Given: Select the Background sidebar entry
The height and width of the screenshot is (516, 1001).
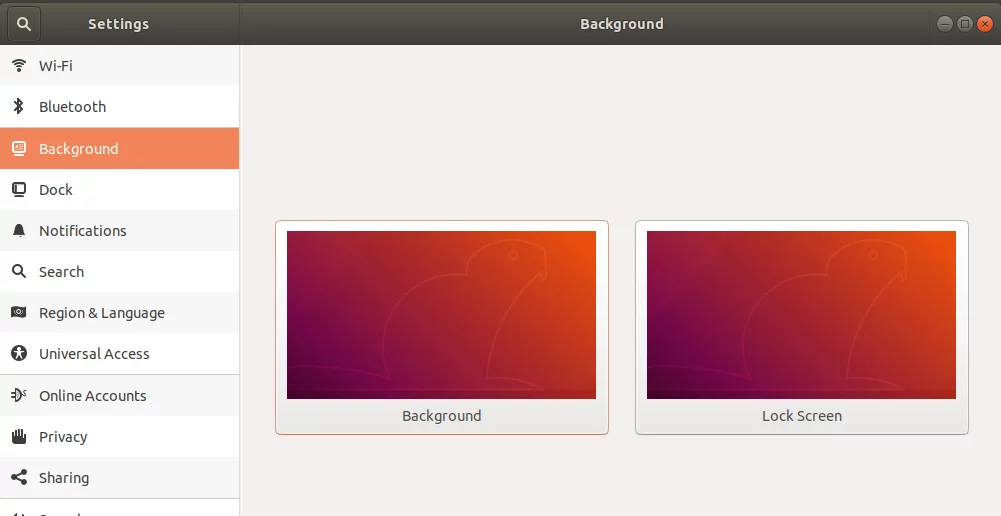Looking at the screenshot, I should coord(119,148).
